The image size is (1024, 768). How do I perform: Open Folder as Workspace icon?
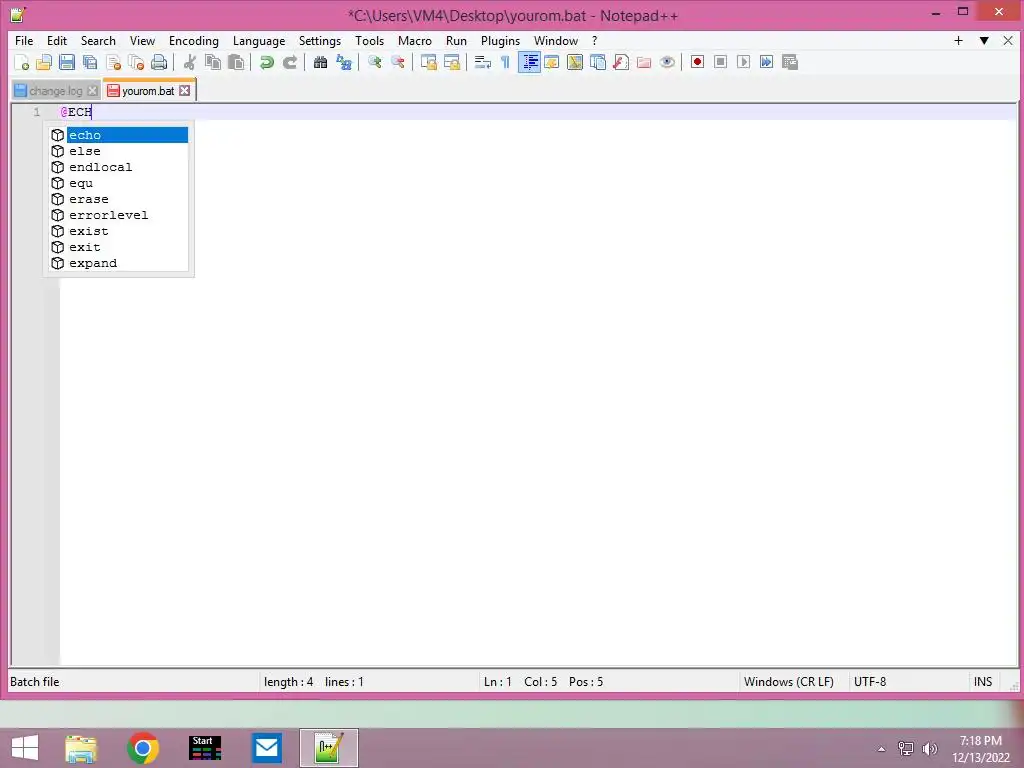click(x=644, y=62)
